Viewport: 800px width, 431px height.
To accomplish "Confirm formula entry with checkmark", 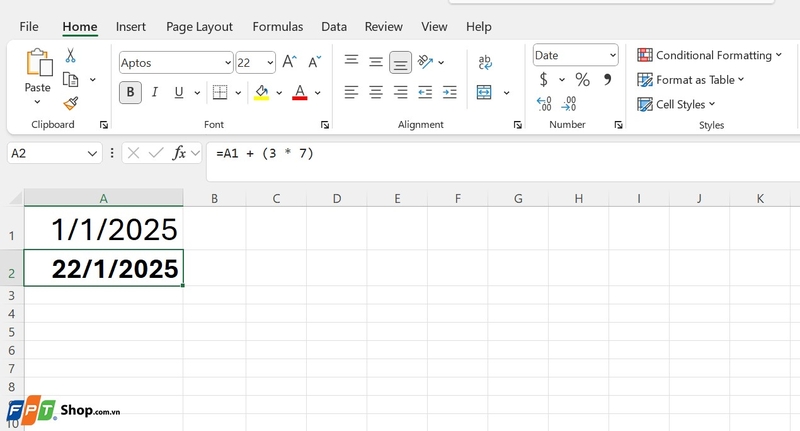I will 156,153.
